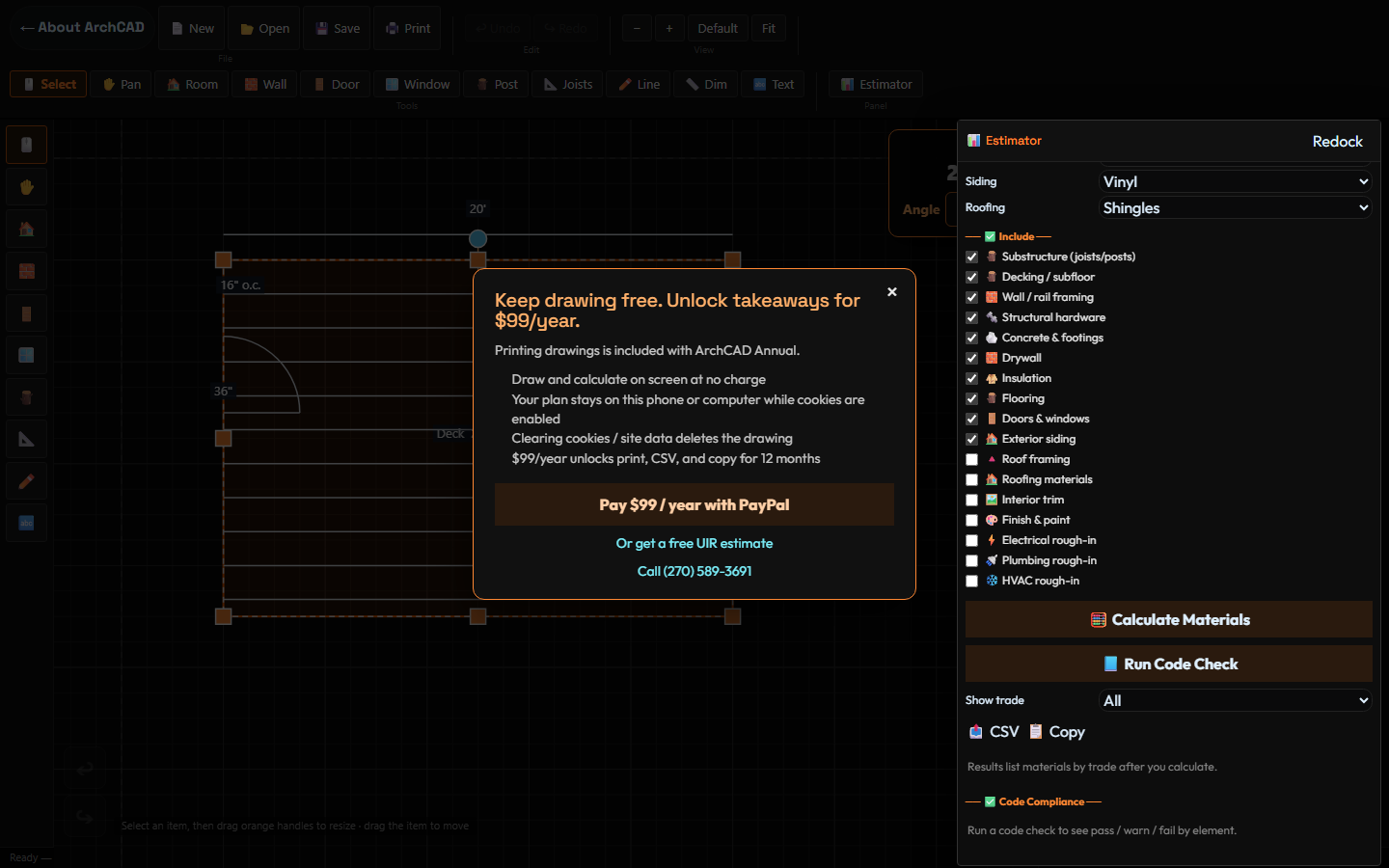Select the door icon in left sidebar
The height and width of the screenshot is (868, 1389).
pos(27,313)
